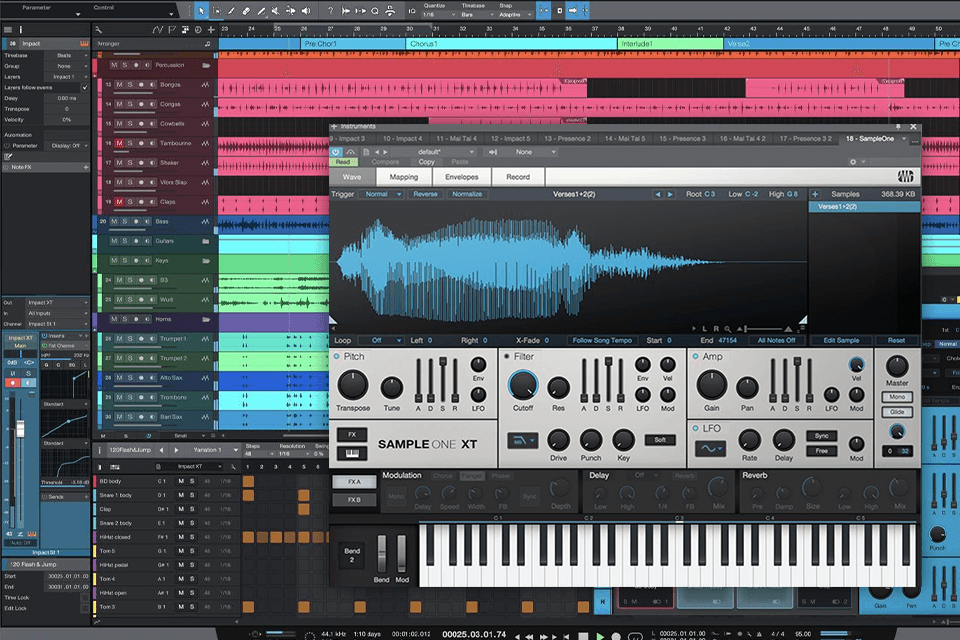This screenshot has width=960, height=640.
Task: Show automation curves icon above tracks
Action: (158, 29)
